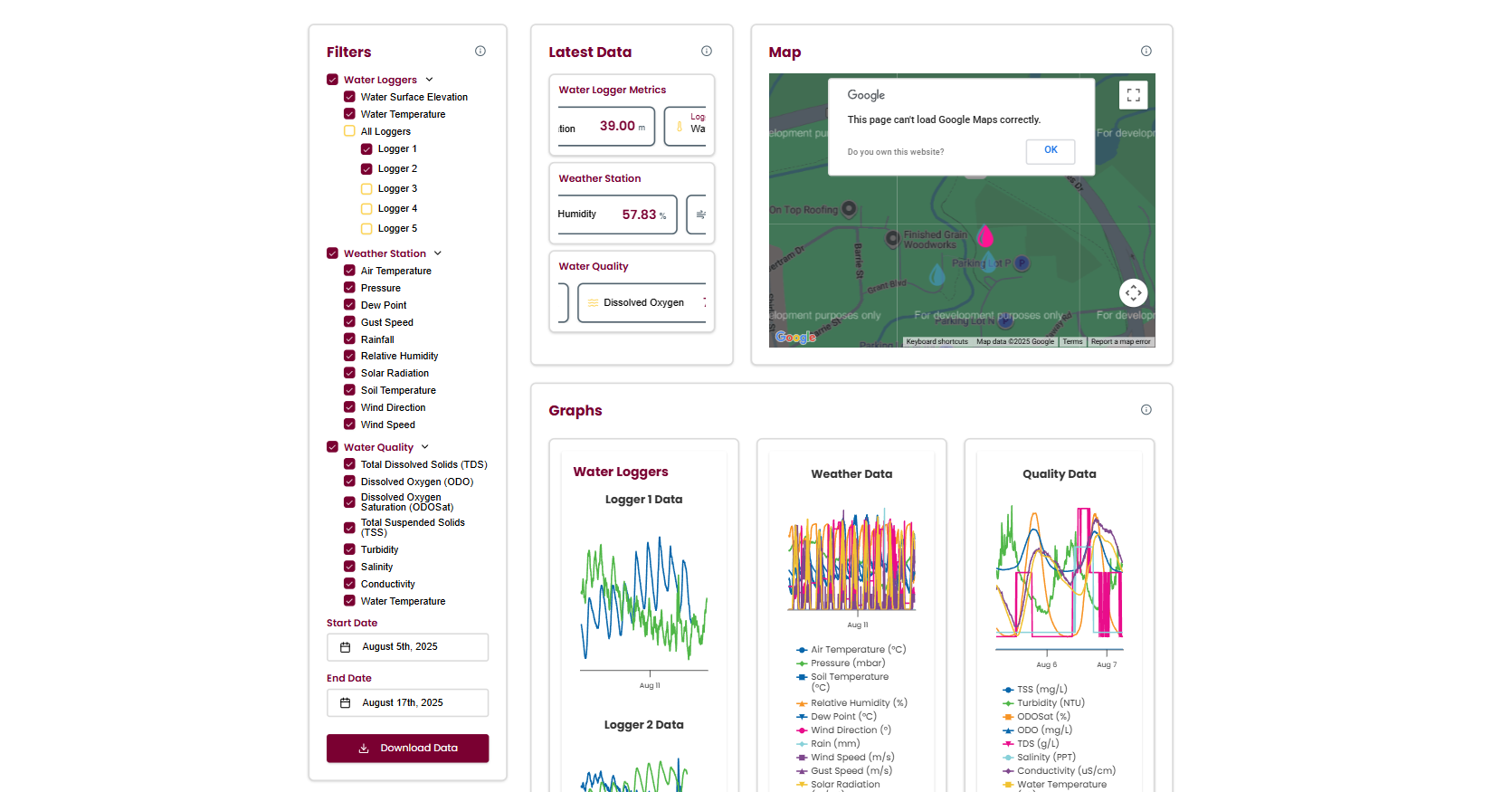1512x792 pixels.
Task: Uncheck Total Dissolved Solids (TDS) filter
Action: [349, 464]
